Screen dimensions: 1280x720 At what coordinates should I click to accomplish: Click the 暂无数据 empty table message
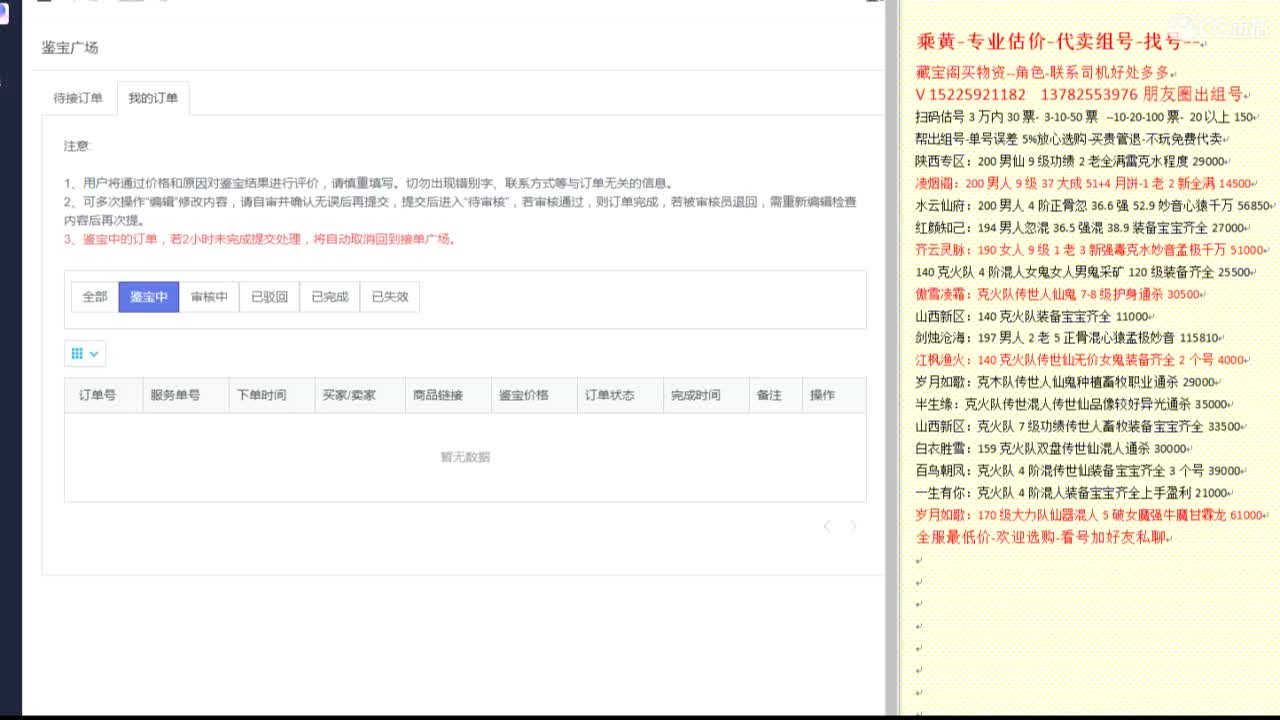465,457
